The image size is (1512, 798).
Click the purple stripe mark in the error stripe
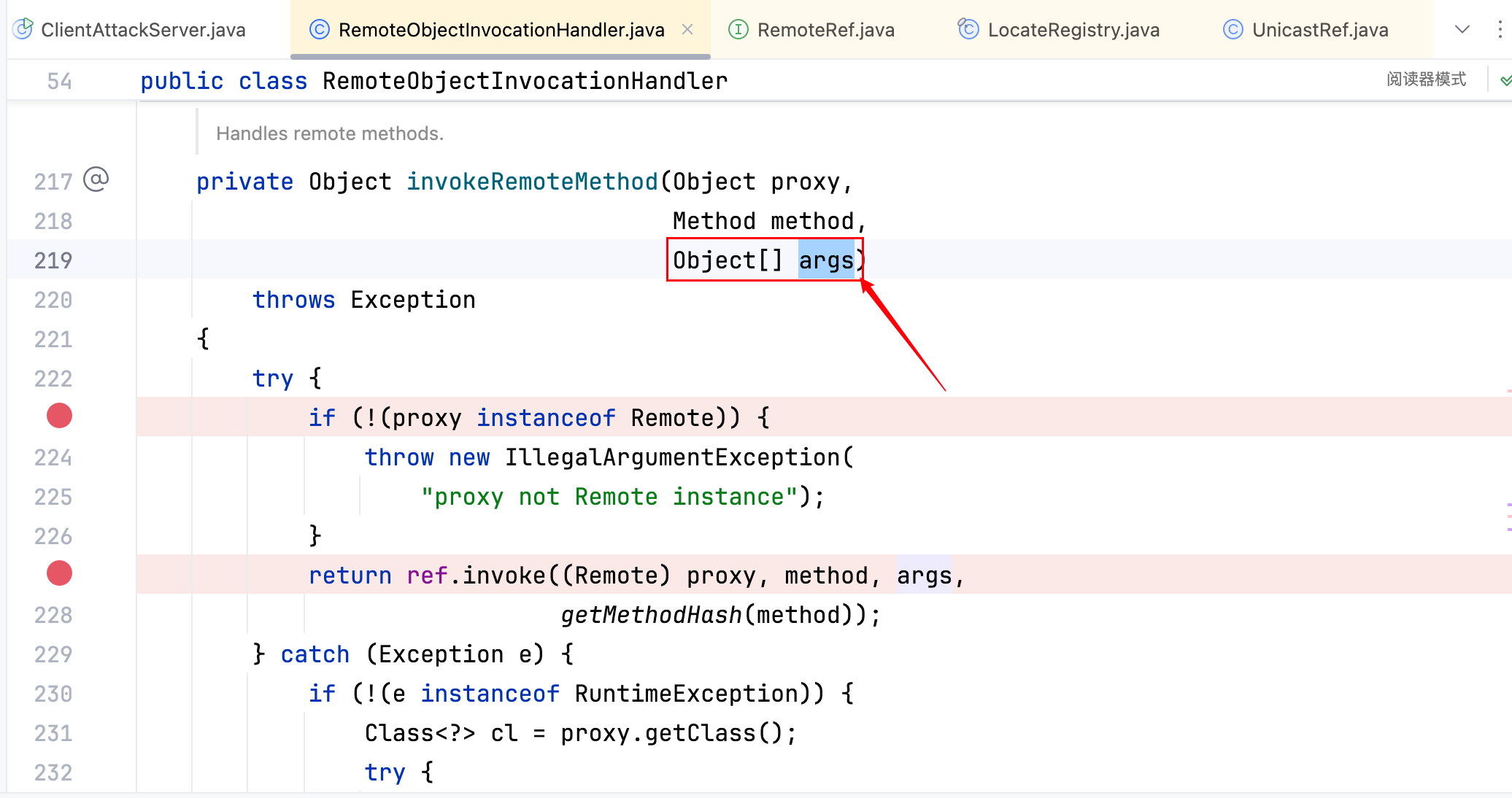pos(1508,505)
